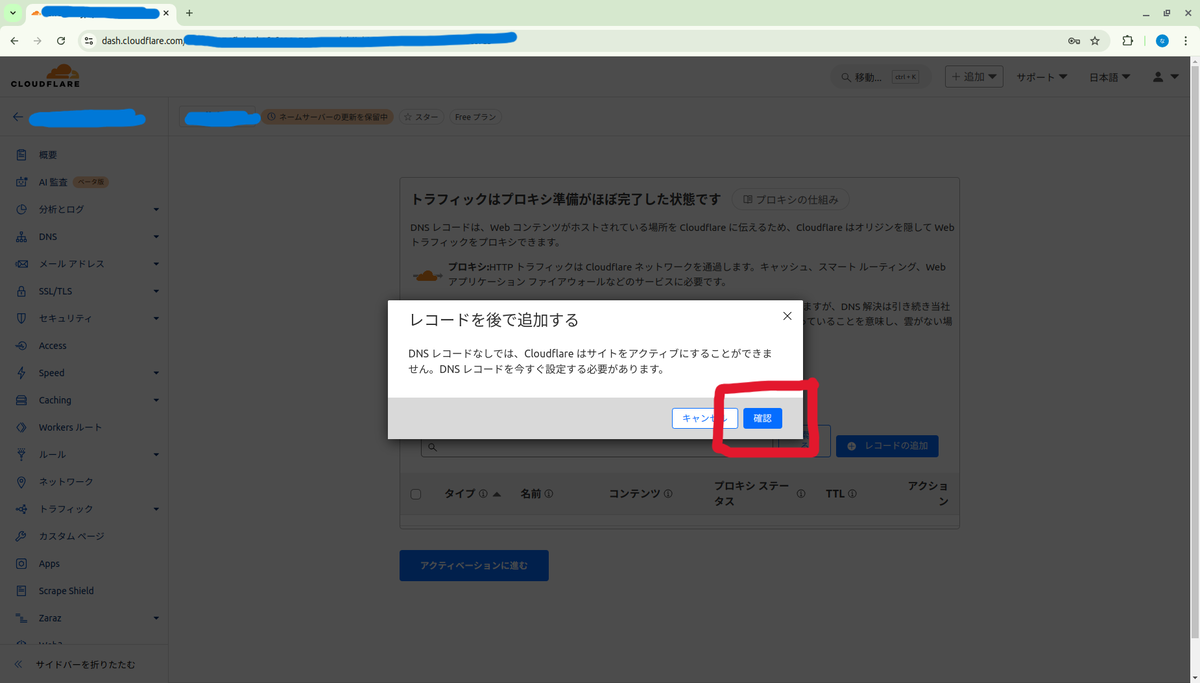Click the DNS network icon in sidebar
Screen dimensions: 1200x683
click(21, 237)
